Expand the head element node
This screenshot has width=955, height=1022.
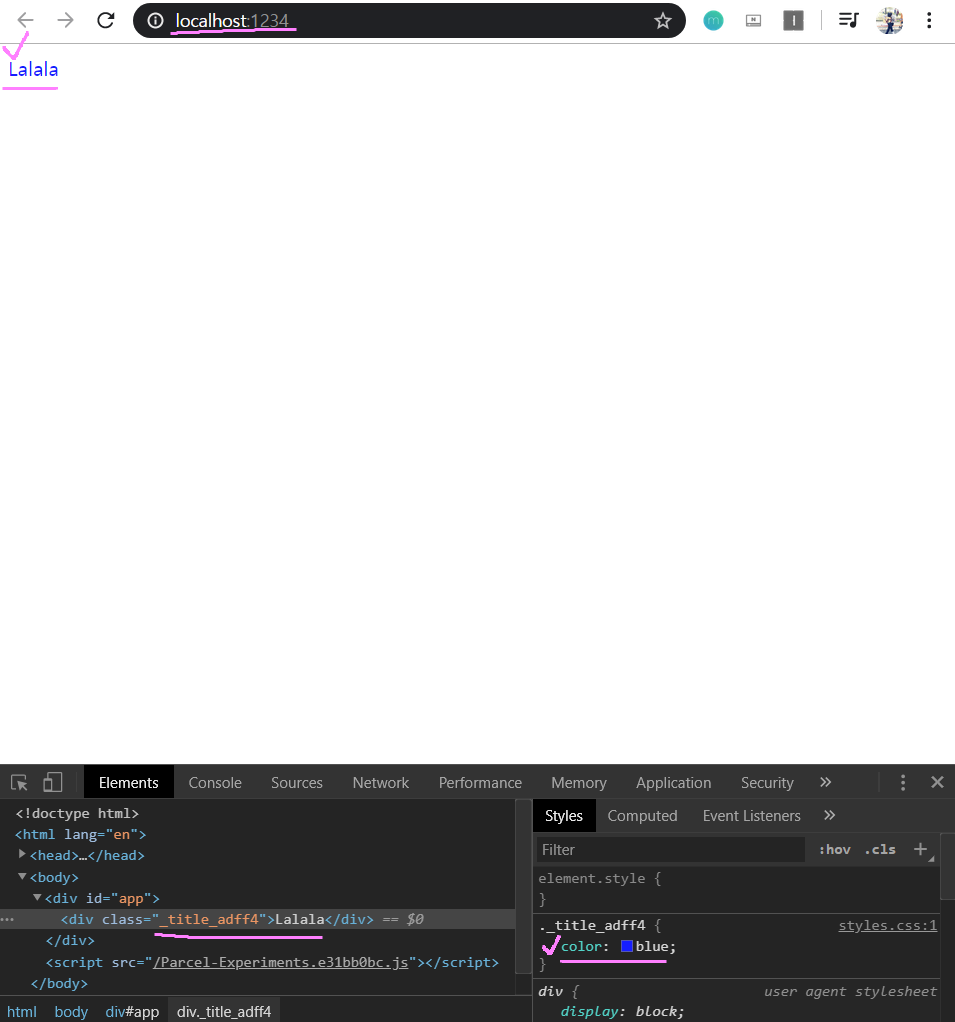tap(22, 854)
